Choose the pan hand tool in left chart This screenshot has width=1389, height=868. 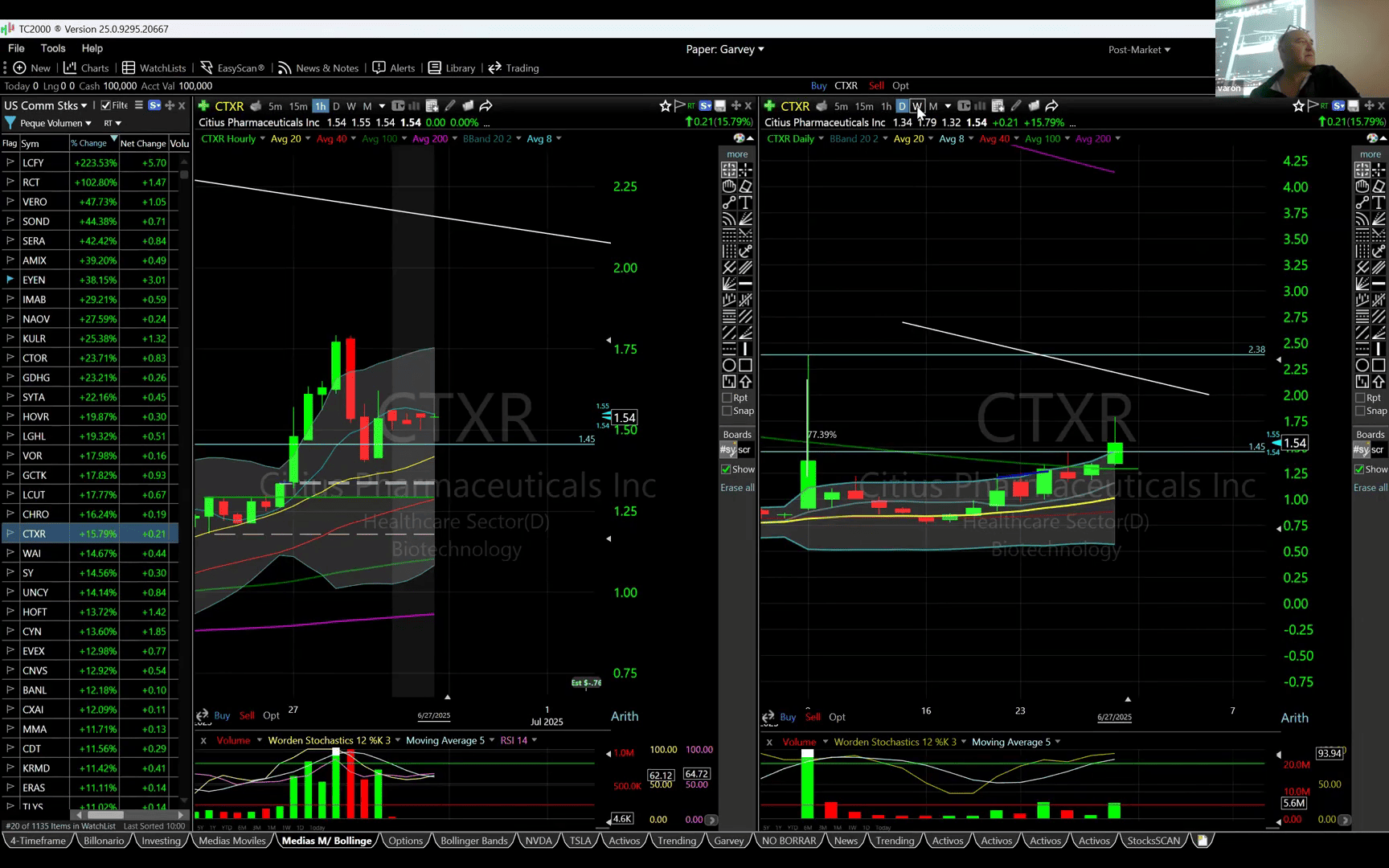pyautogui.click(x=729, y=186)
